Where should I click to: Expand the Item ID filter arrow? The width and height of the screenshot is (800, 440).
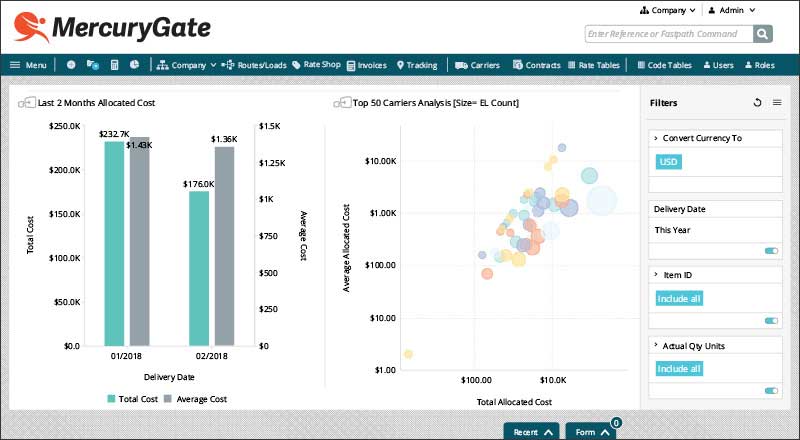pos(656,275)
